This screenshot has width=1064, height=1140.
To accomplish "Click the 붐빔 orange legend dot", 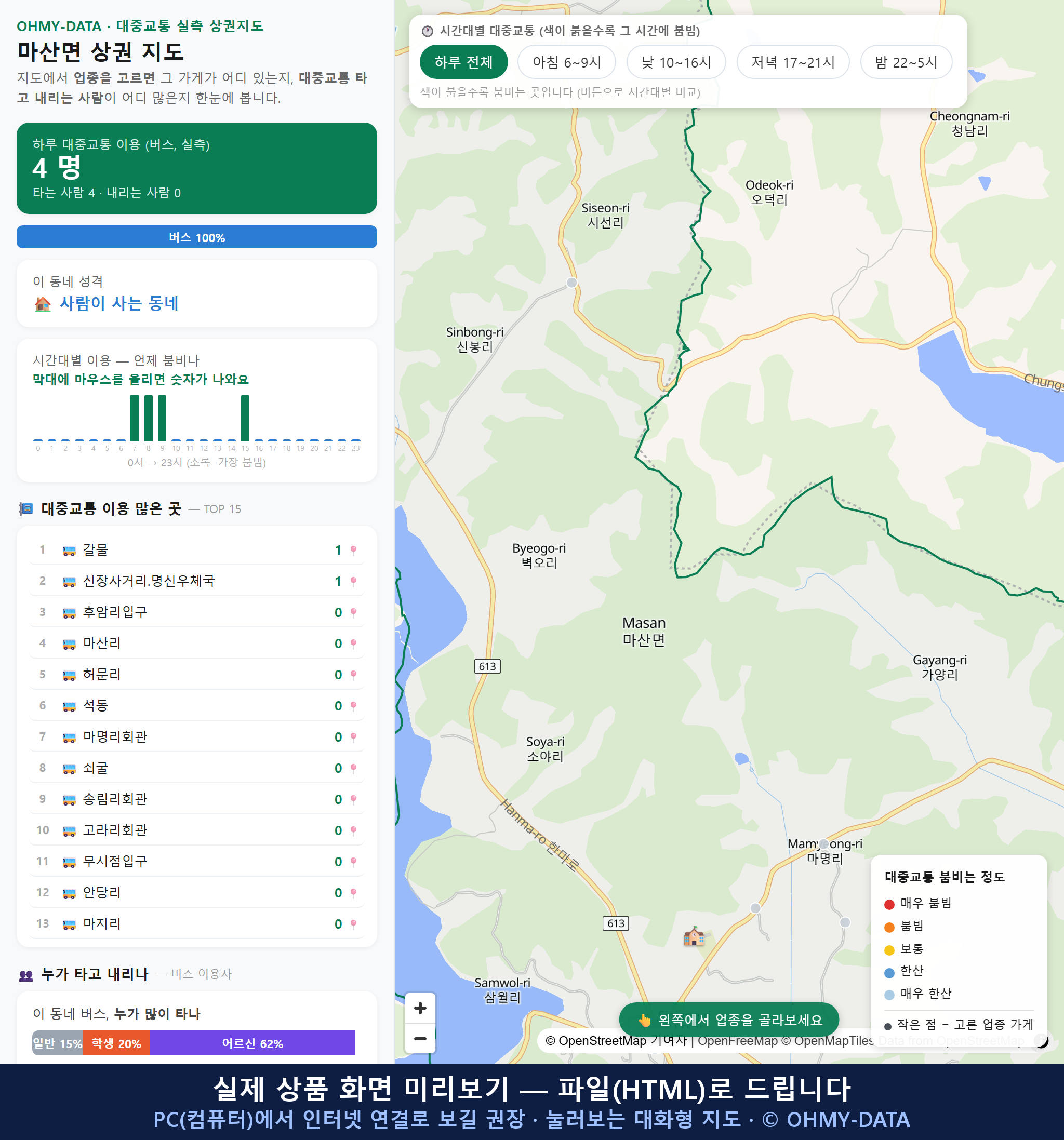I will (x=889, y=927).
